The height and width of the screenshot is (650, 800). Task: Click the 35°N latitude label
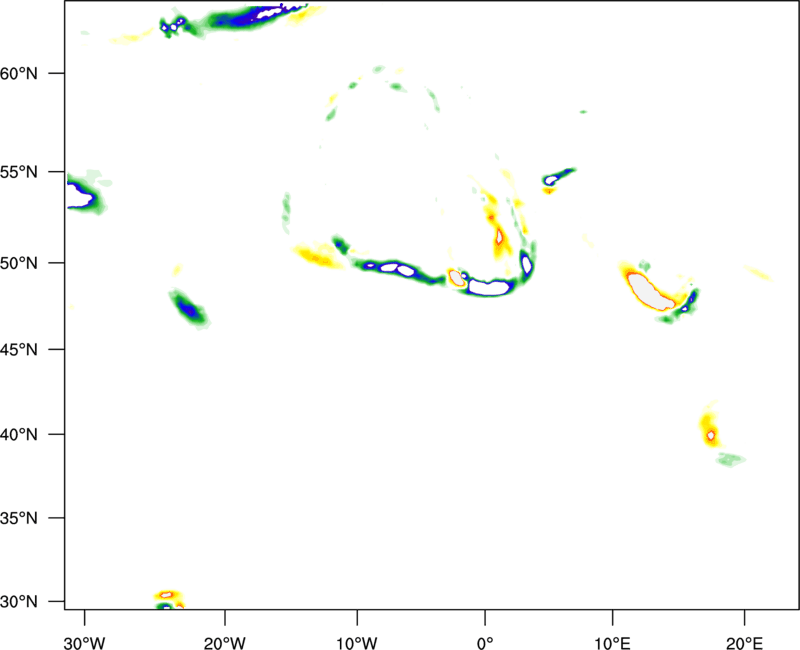(19, 518)
